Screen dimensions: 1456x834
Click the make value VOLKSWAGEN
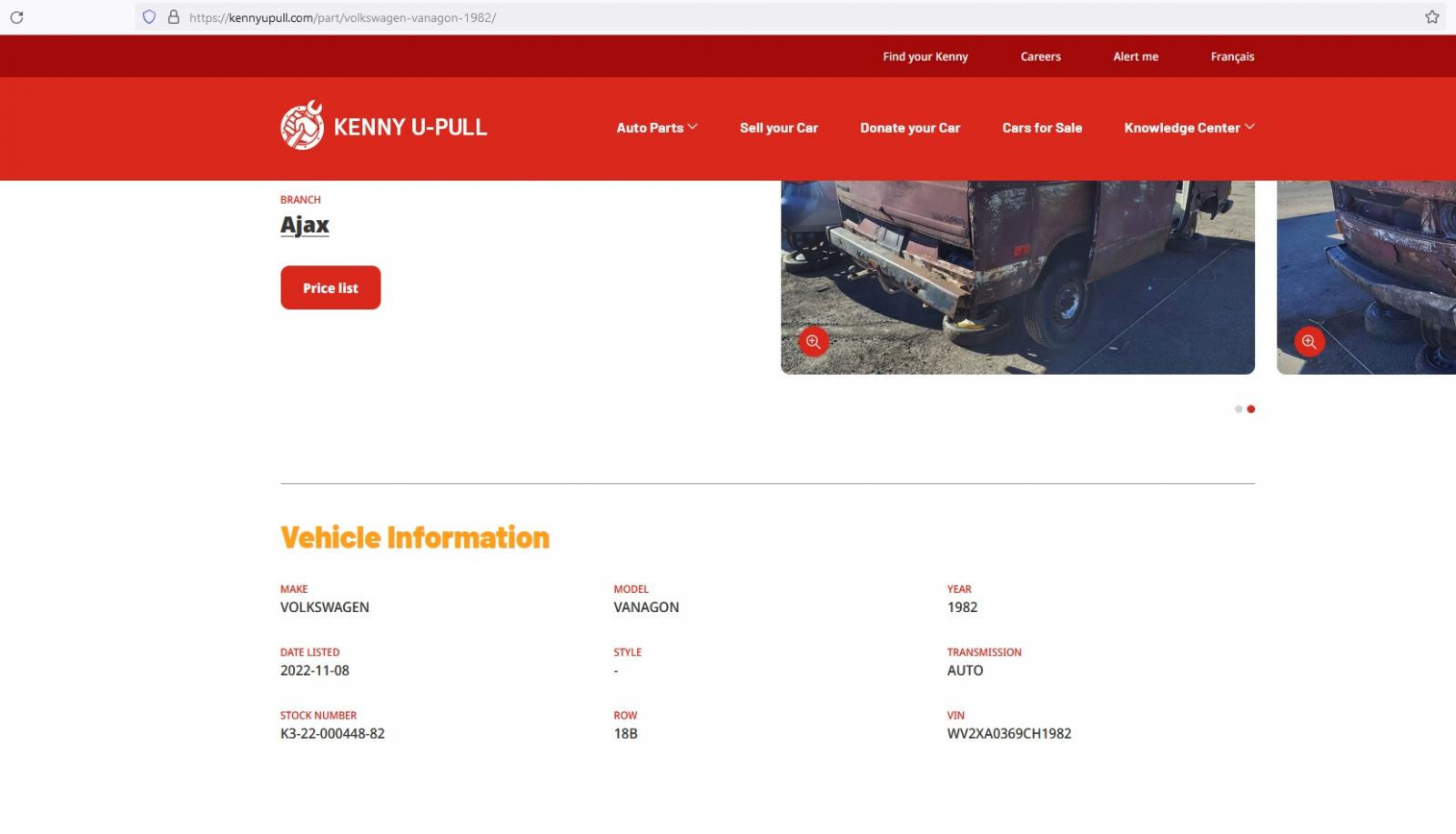tap(325, 608)
